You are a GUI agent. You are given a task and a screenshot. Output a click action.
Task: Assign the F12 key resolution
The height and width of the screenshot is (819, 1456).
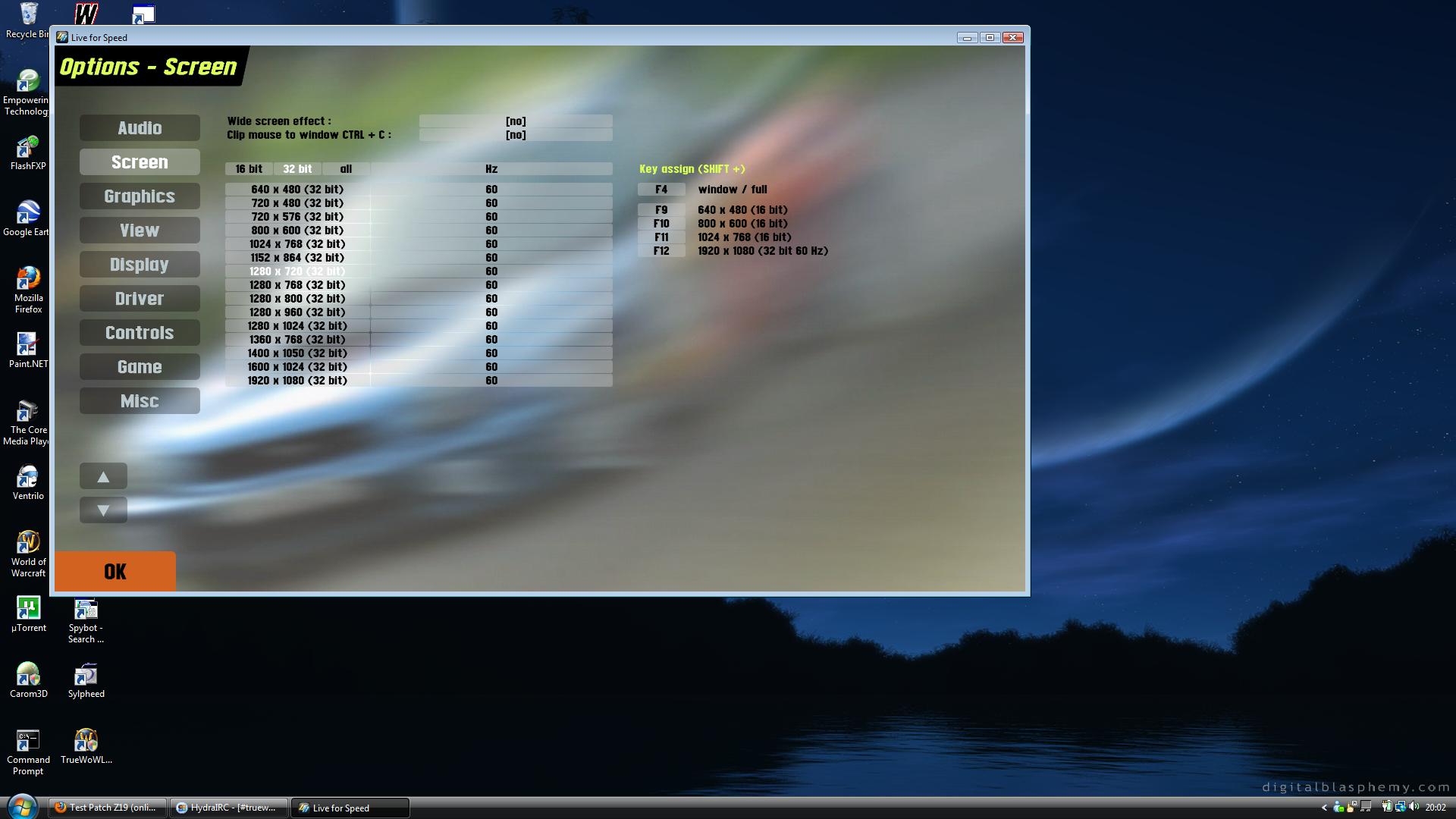661,251
